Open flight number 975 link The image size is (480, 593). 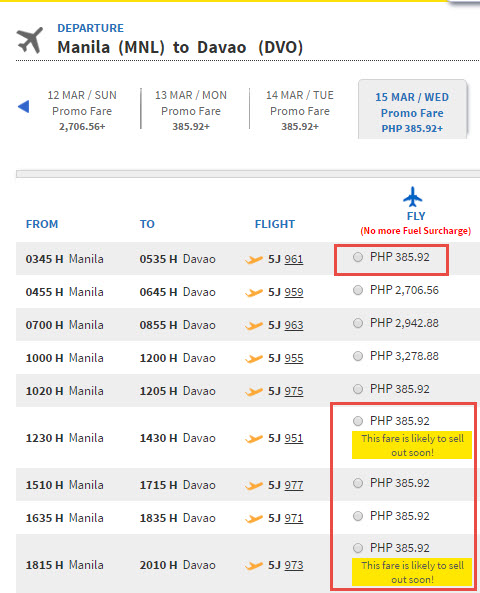pyautogui.click(x=294, y=391)
